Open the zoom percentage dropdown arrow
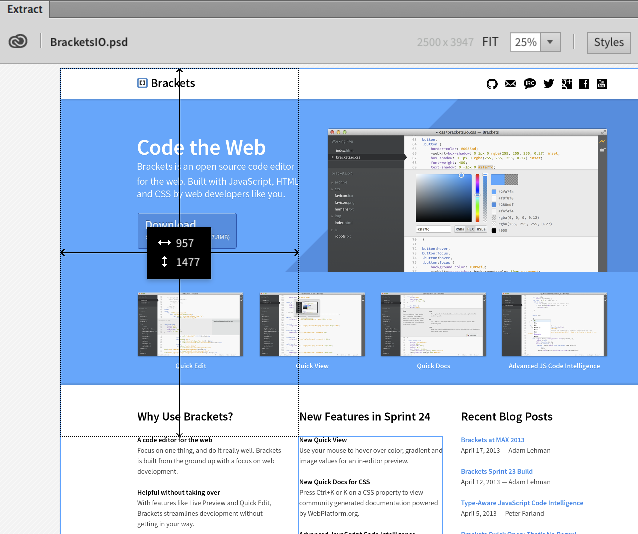The height and width of the screenshot is (534, 638). coord(551,42)
